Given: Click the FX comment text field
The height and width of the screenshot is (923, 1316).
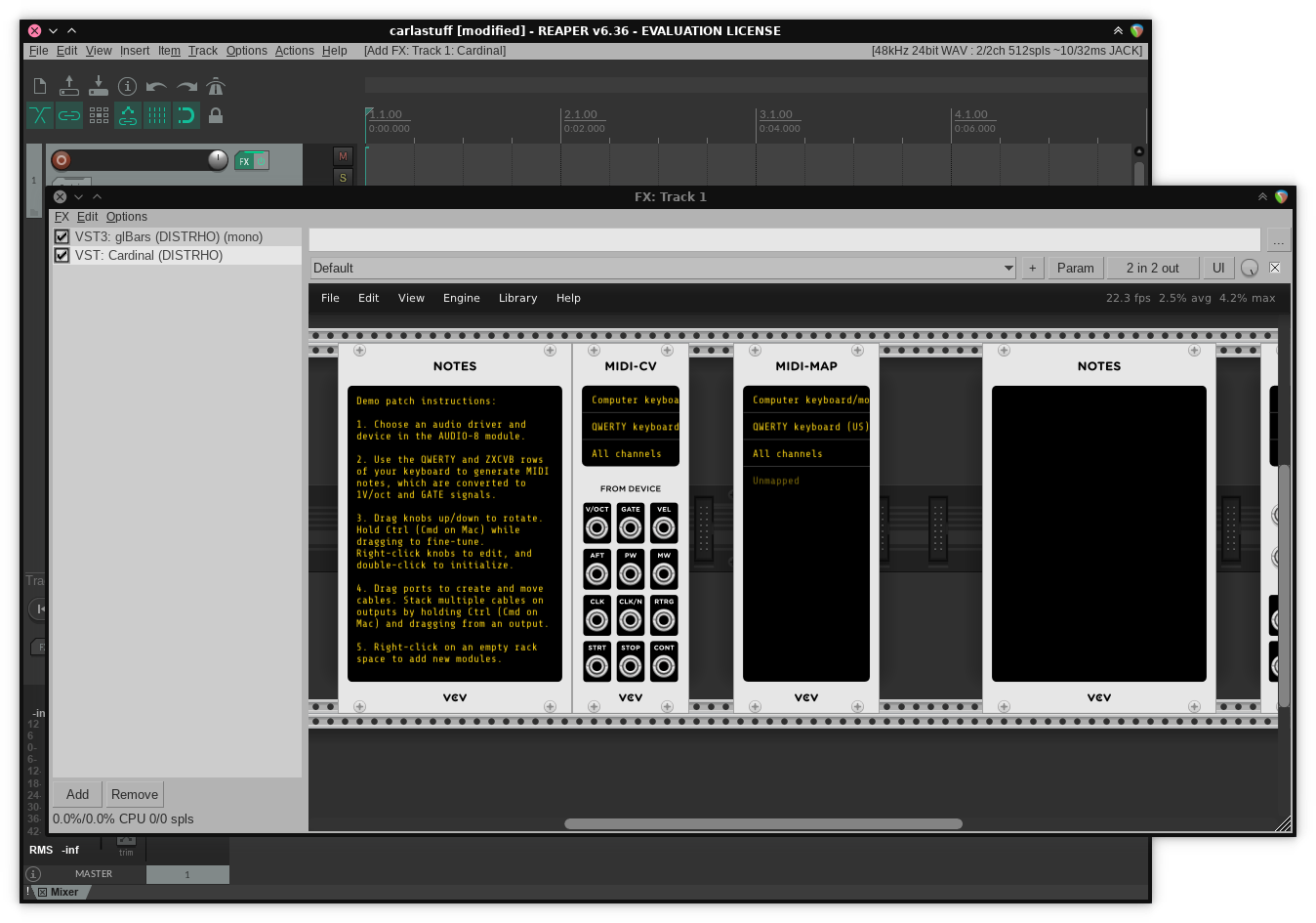Looking at the screenshot, I should [x=785, y=239].
